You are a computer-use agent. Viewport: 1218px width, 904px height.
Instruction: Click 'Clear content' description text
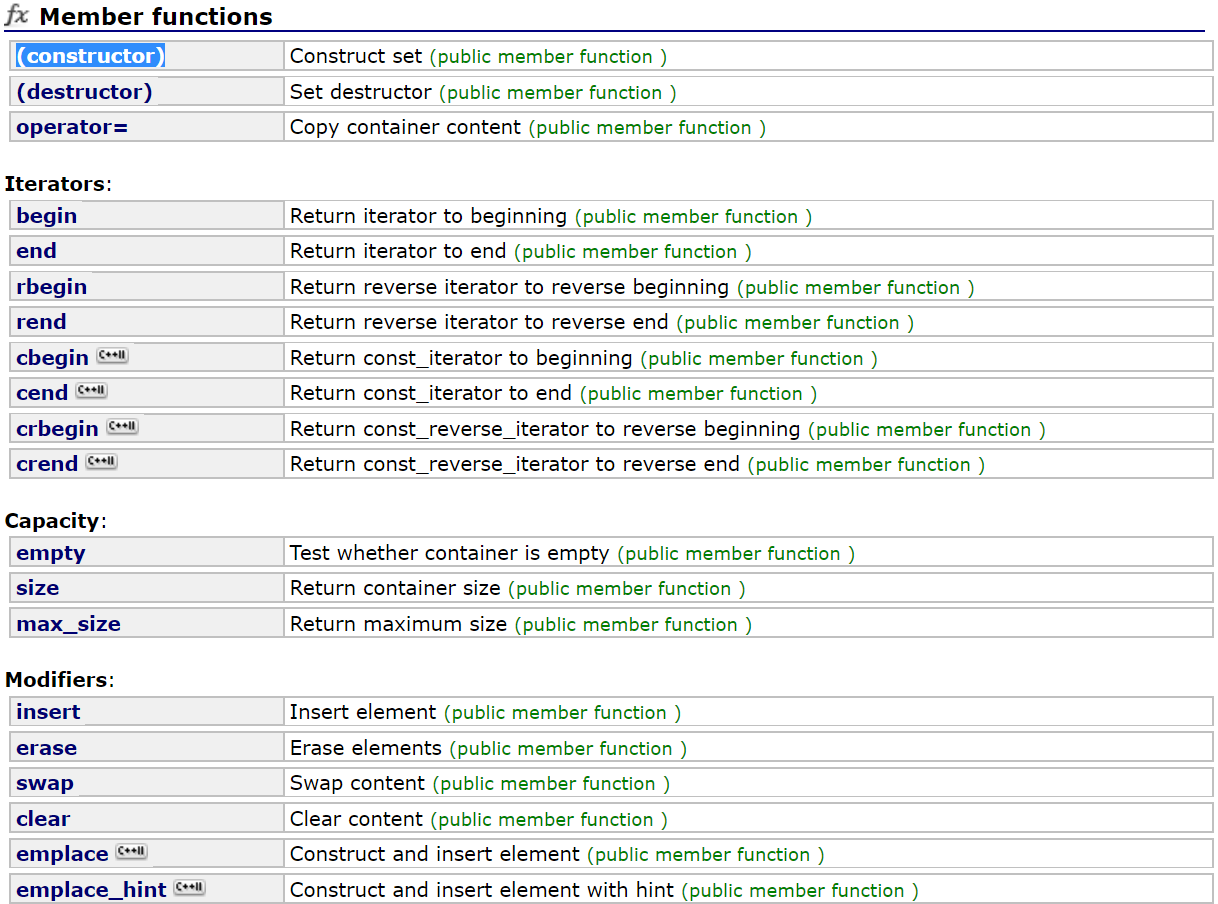point(357,819)
